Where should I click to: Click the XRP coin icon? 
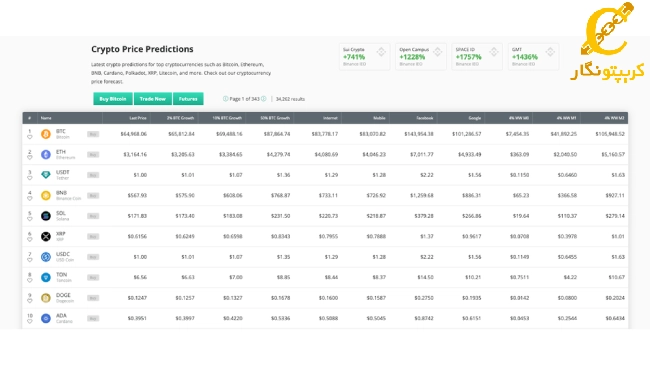(46, 236)
